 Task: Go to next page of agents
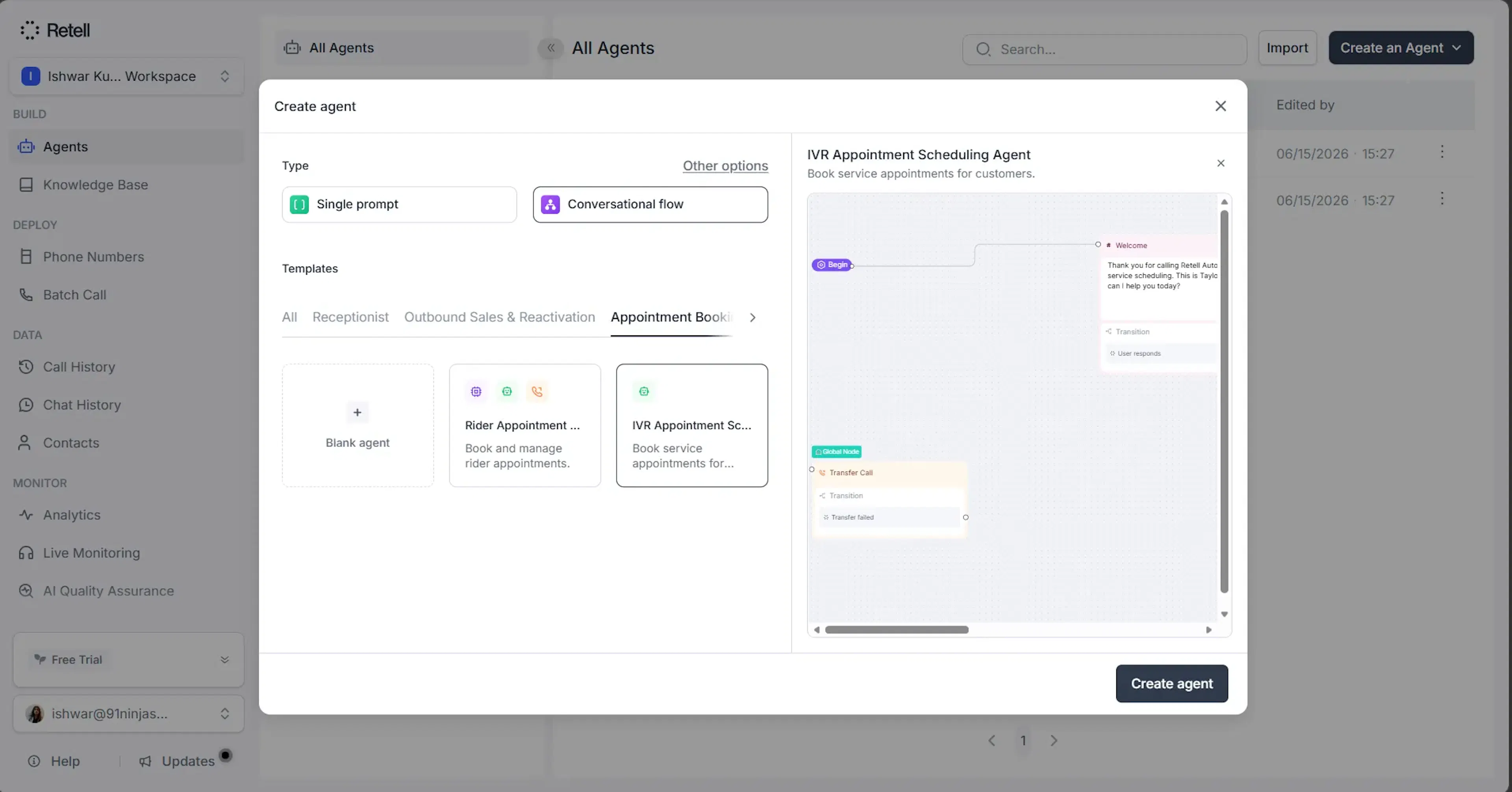point(1054,741)
